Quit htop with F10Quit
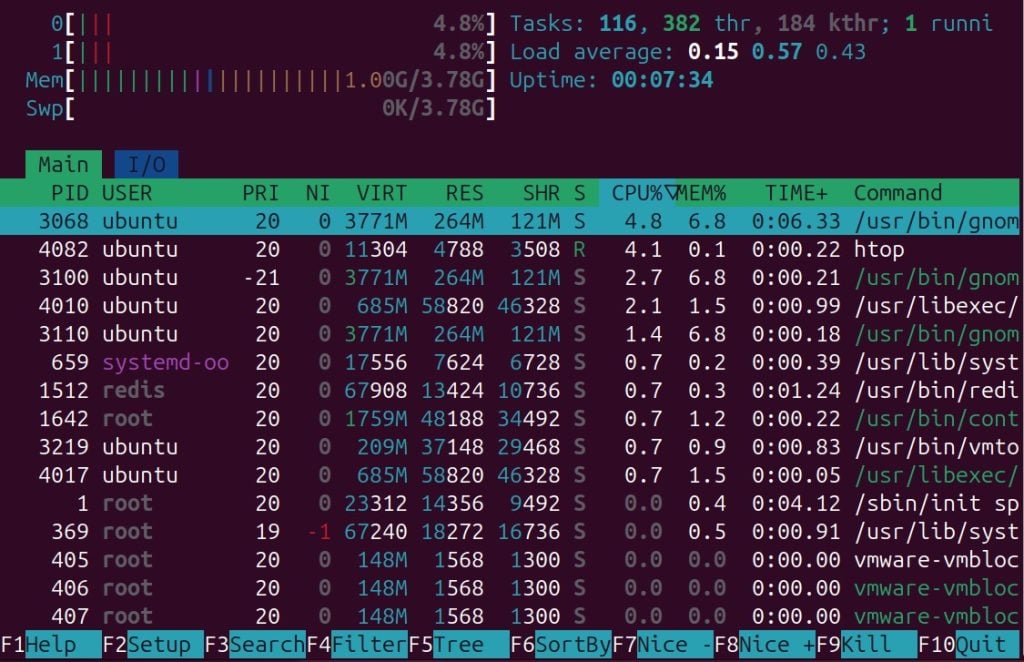 [x=965, y=646]
